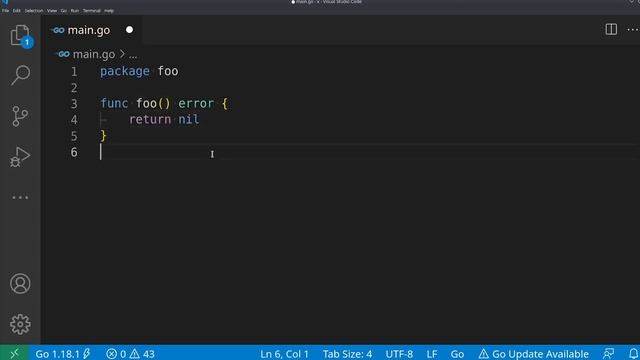Open the Edit menu
The image size is (640, 360).
coord(16,11)
